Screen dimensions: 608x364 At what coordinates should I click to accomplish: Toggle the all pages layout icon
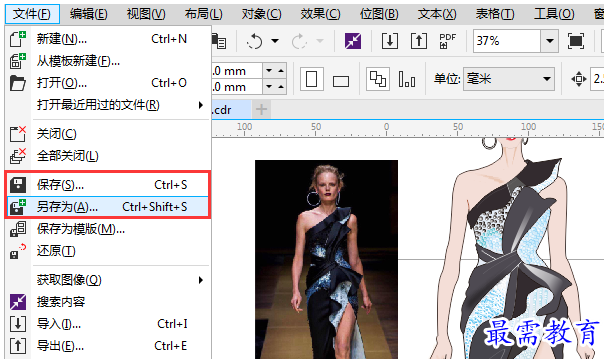tap(378, 79)
